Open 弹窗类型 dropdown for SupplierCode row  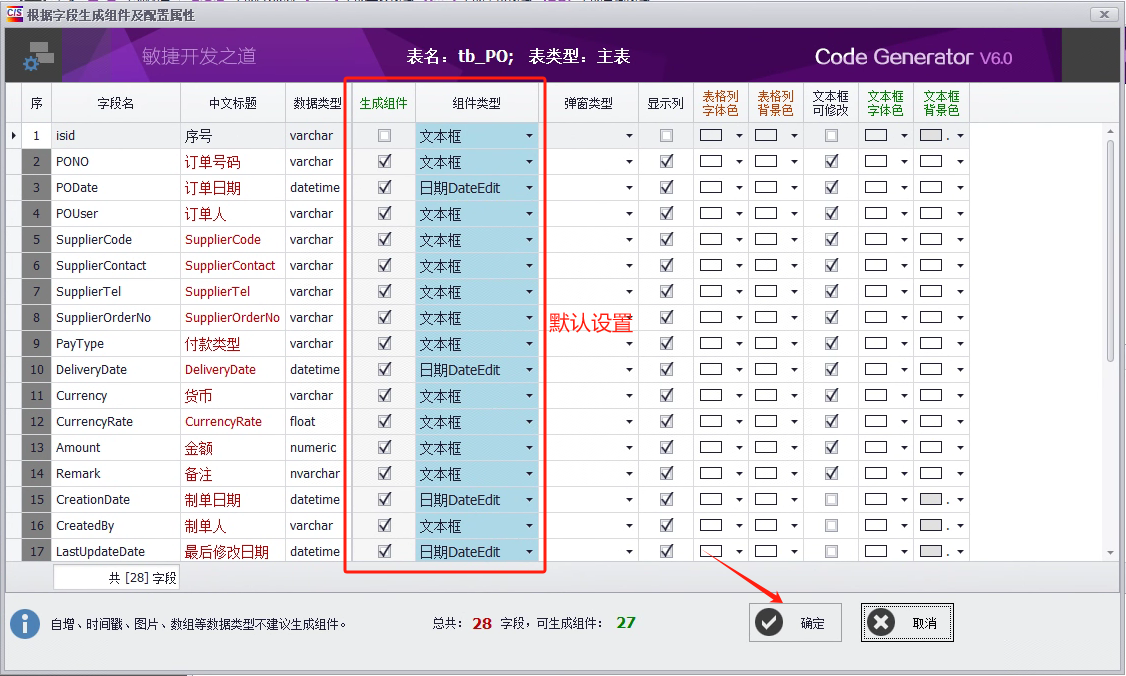point(629,239)
